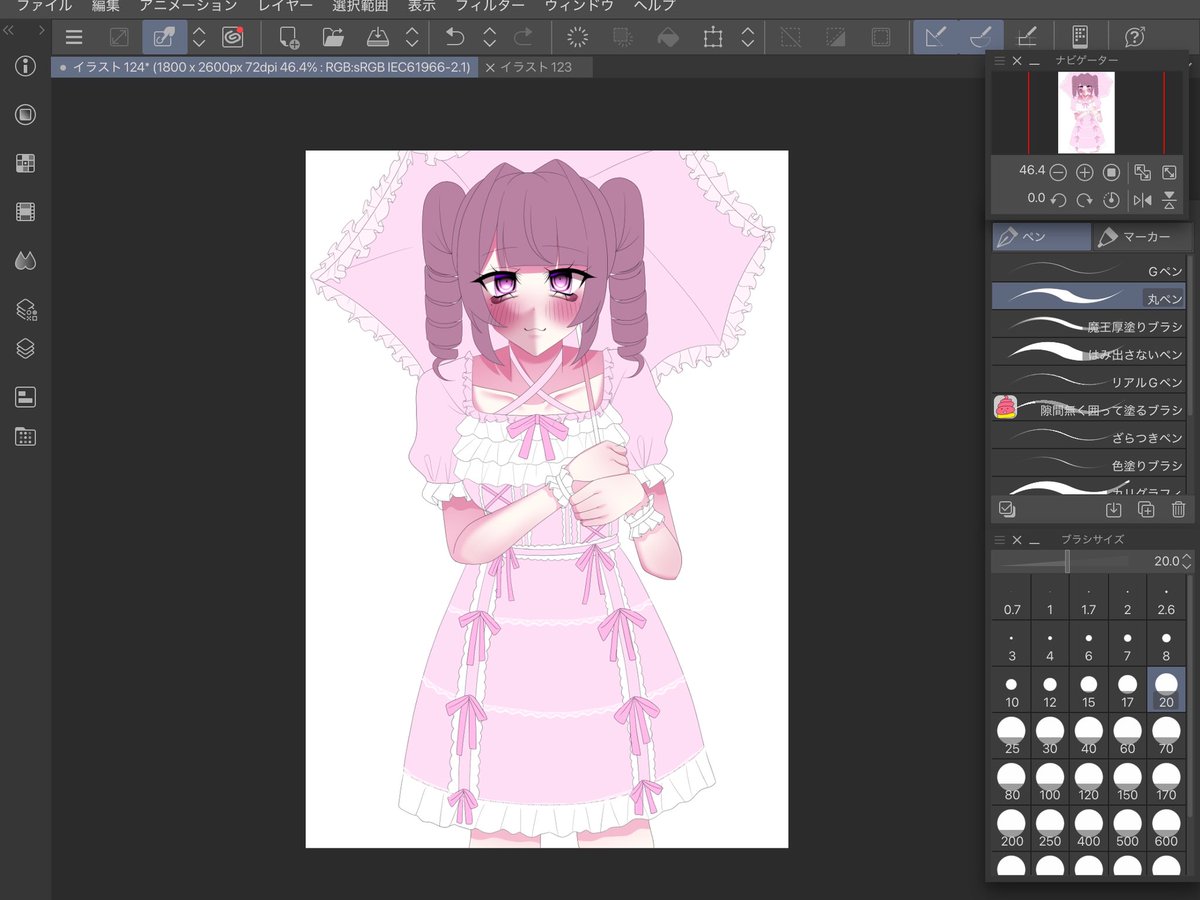
Task: Rotate canvas left in Navigator
Action: [1058, 200]
